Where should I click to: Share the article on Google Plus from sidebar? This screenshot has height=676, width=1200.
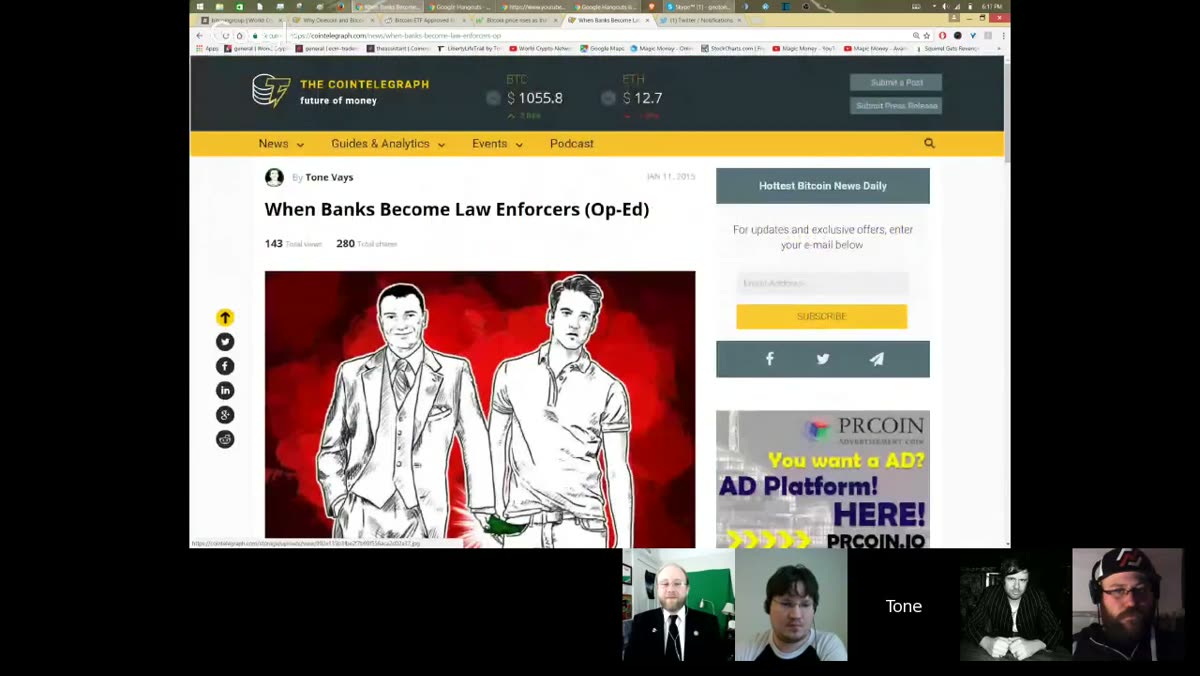[225, 415]
